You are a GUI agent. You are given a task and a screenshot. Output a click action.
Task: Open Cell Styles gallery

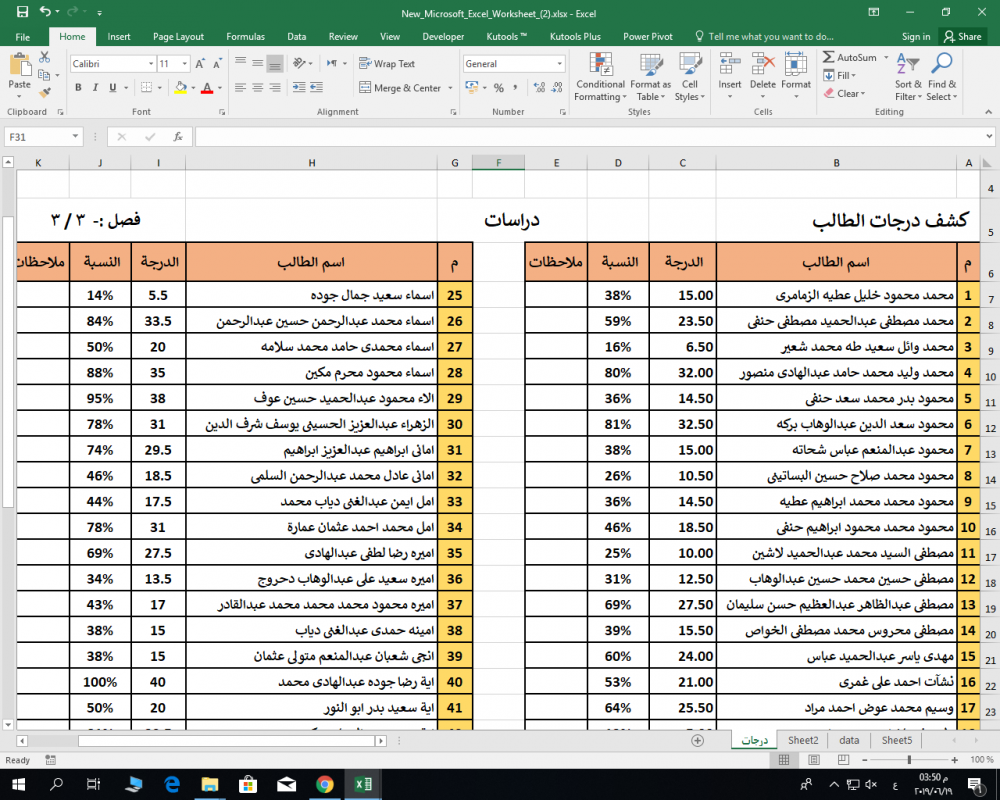689,77
